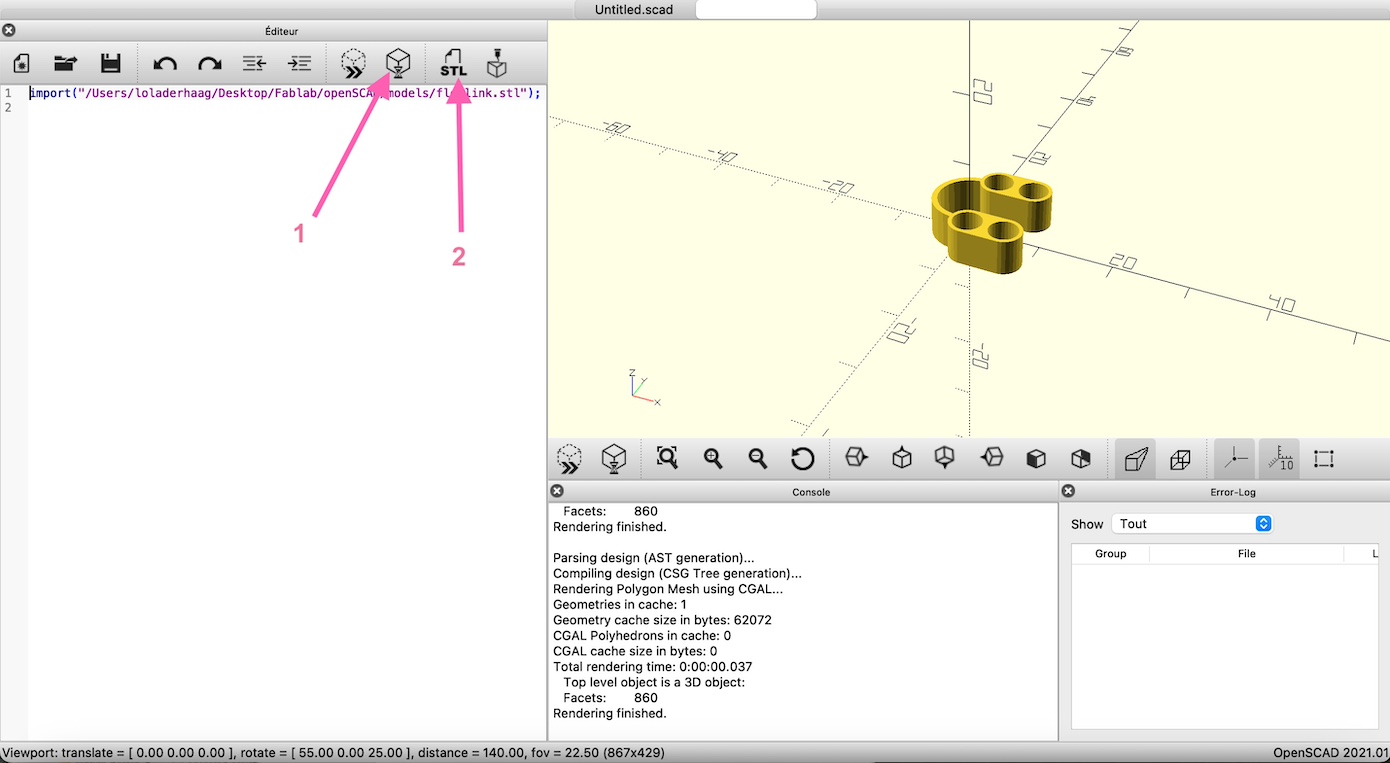This screenshot has width=1390, height=763.
Task: Click the File column header
Action: 1246,553
